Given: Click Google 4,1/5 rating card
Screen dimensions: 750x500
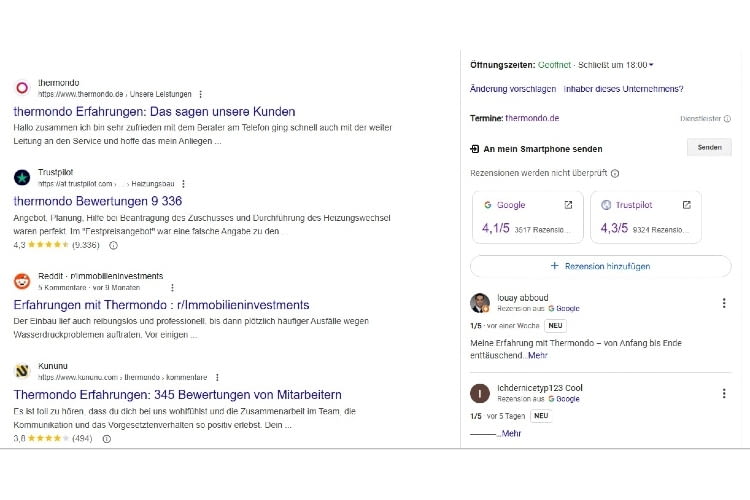Looking at the screenshot, I should 528,217.
